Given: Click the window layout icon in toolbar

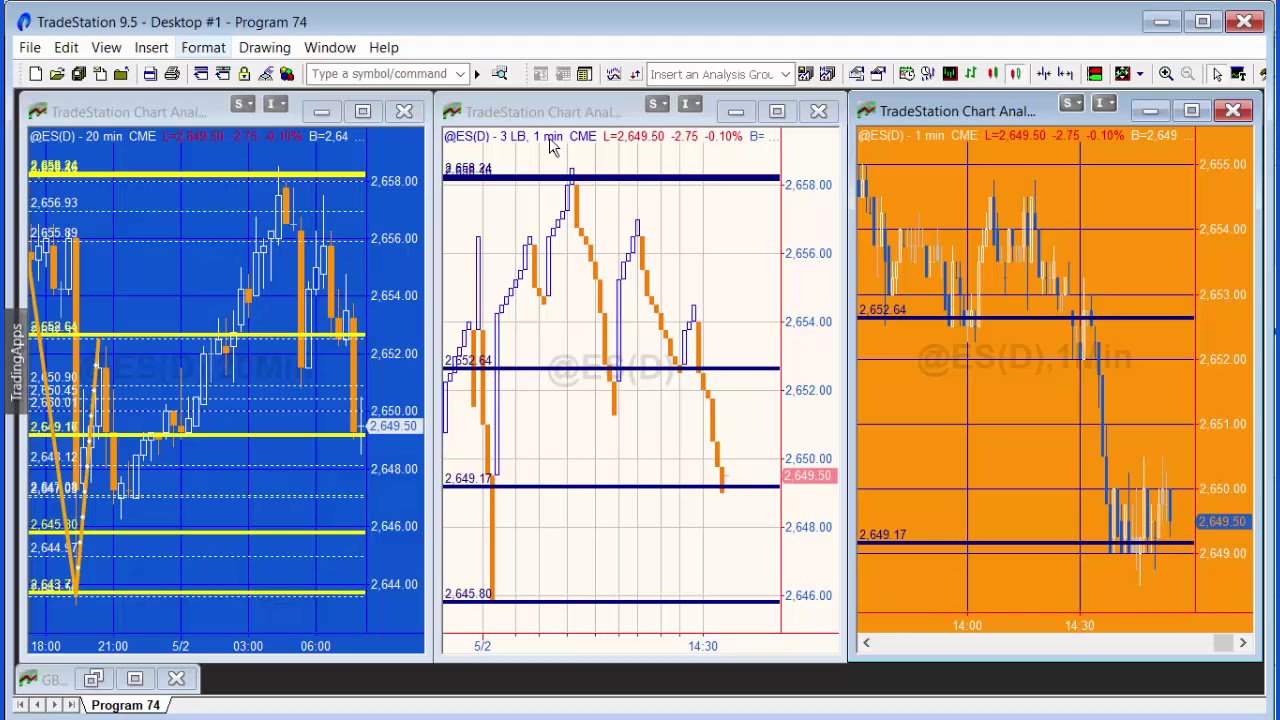Looking at the screenshot, I should point(201,74).
